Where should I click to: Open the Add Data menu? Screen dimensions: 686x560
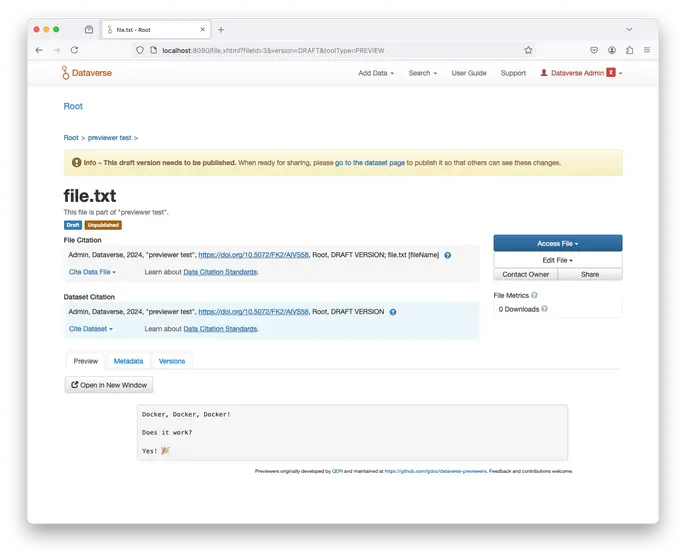click(x=376, y=73)
